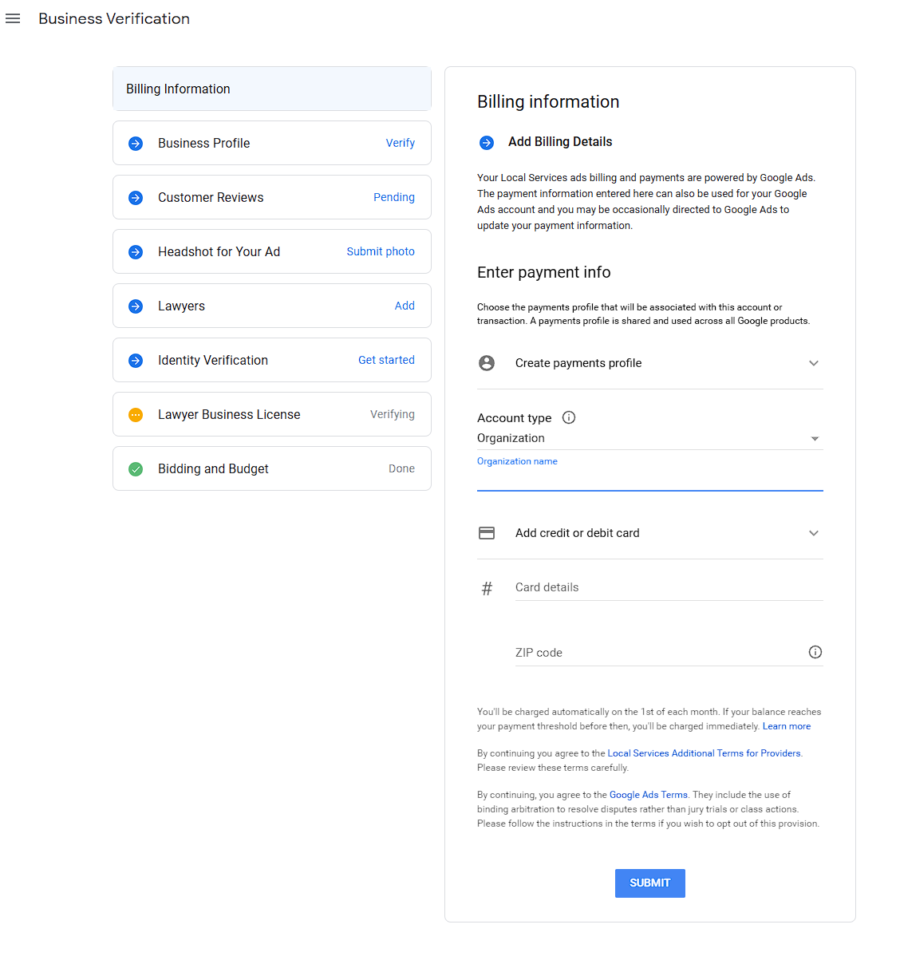
Task: Click into the Card details field
Action: pos(667,587)
